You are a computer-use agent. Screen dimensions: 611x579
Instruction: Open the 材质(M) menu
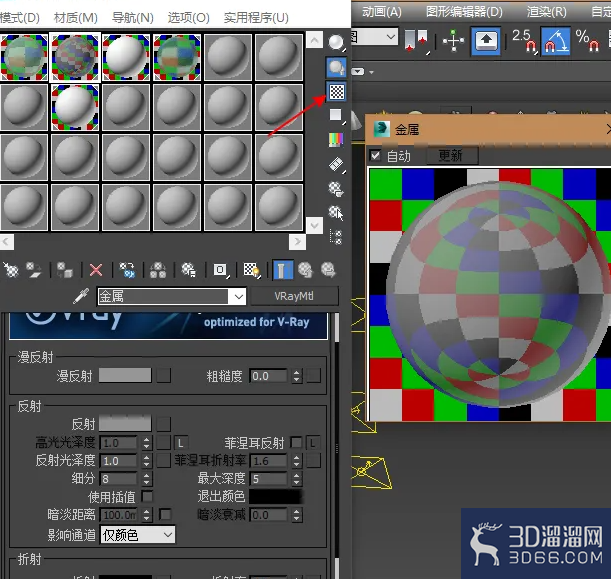(76, 18)
